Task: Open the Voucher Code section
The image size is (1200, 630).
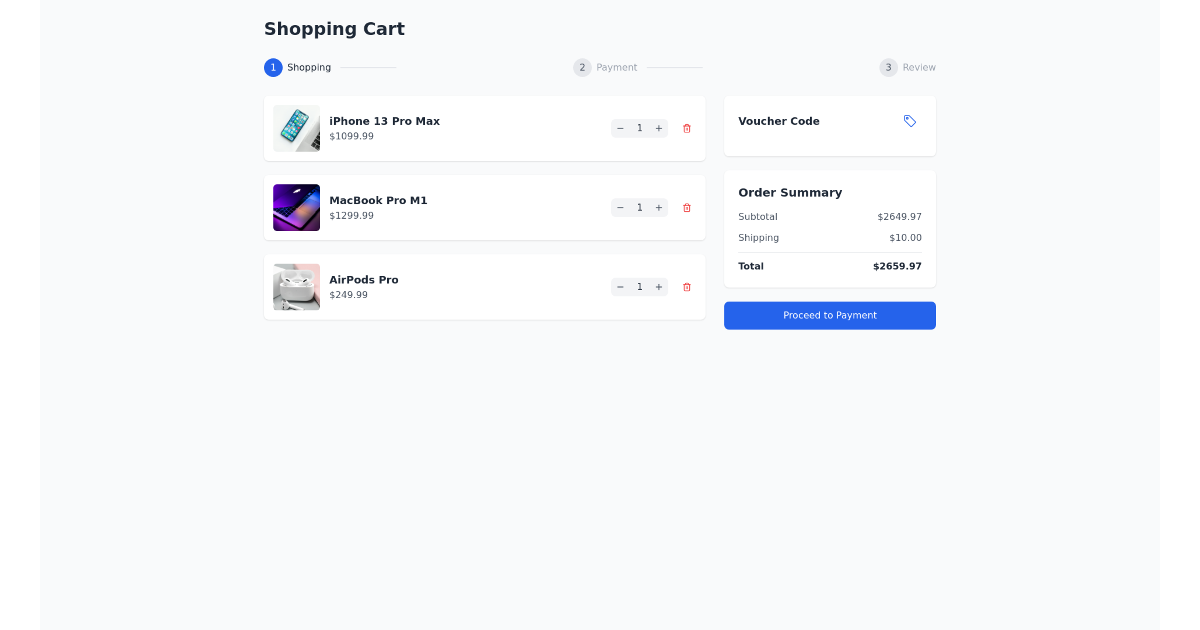Action: tap(778, 120)
